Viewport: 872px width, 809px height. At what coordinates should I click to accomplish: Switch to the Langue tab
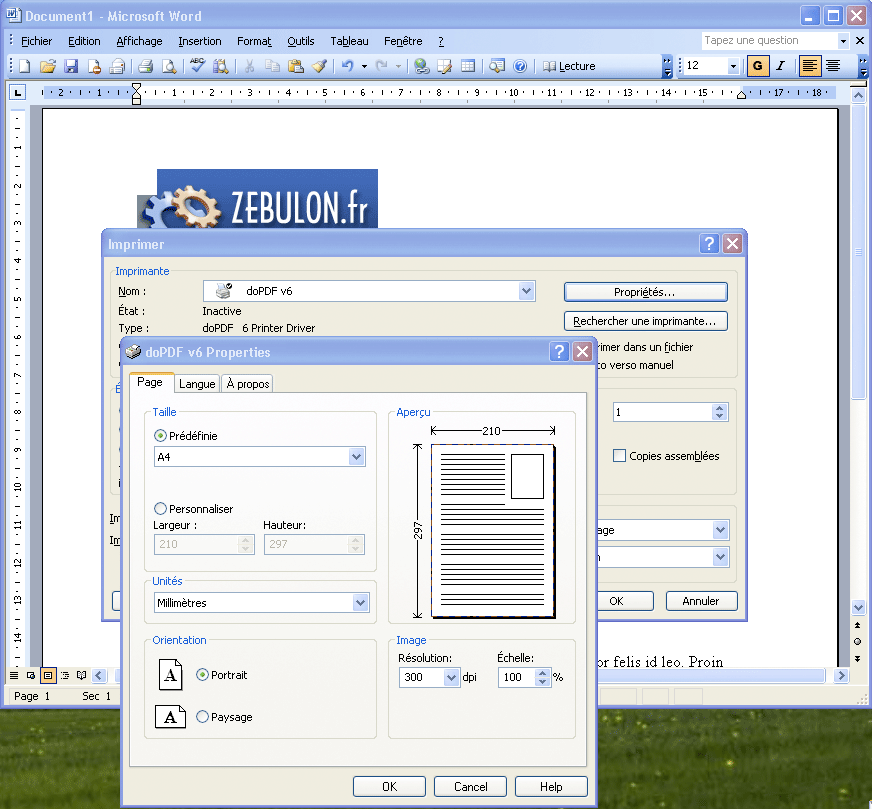coord(197,384)
